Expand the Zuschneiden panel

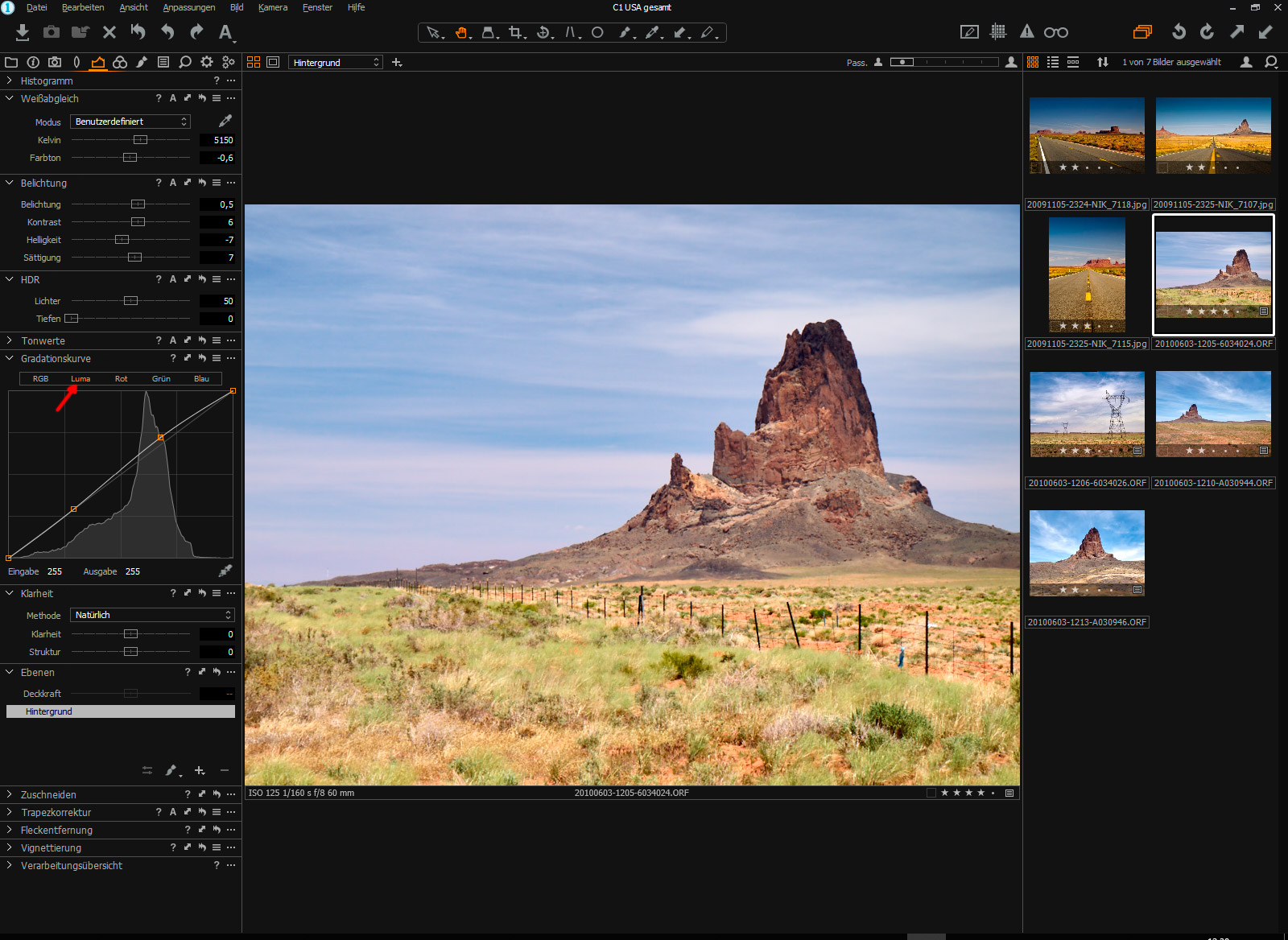point(9,794)
